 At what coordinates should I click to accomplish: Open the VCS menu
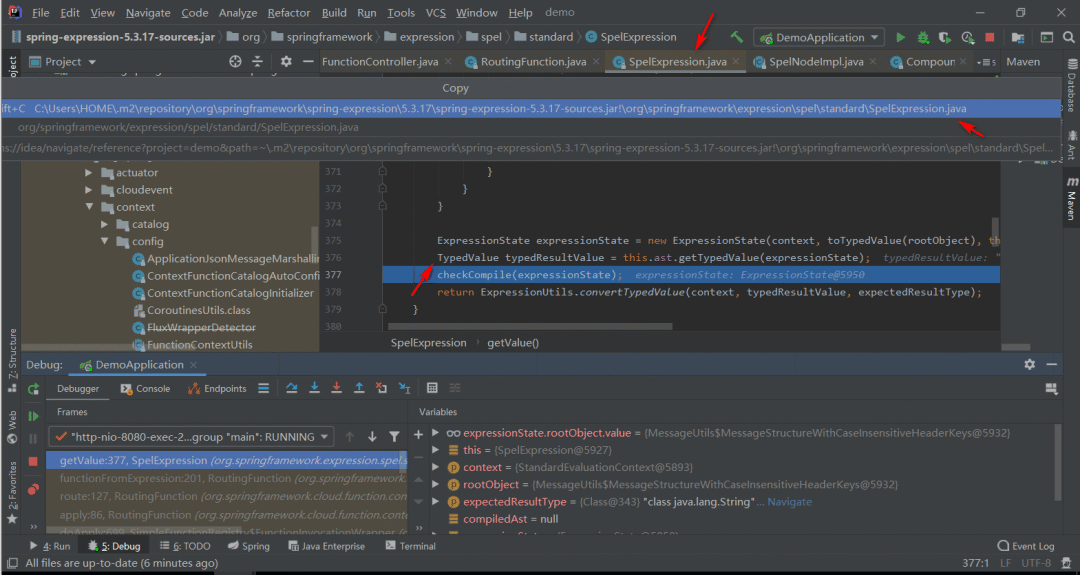(x=435, y=12)
